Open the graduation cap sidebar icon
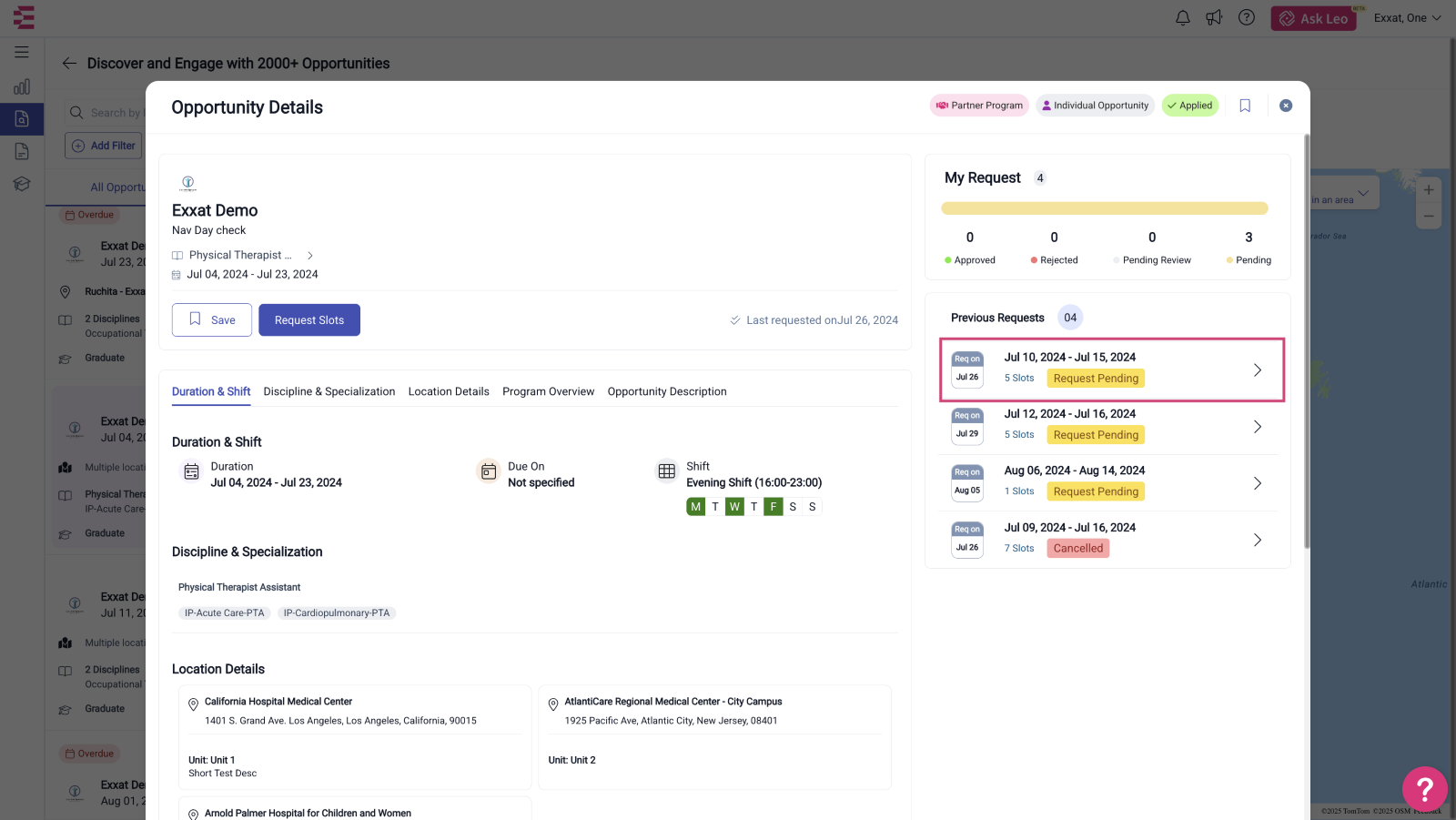The image size is (1456, 820). coord(22,184)
